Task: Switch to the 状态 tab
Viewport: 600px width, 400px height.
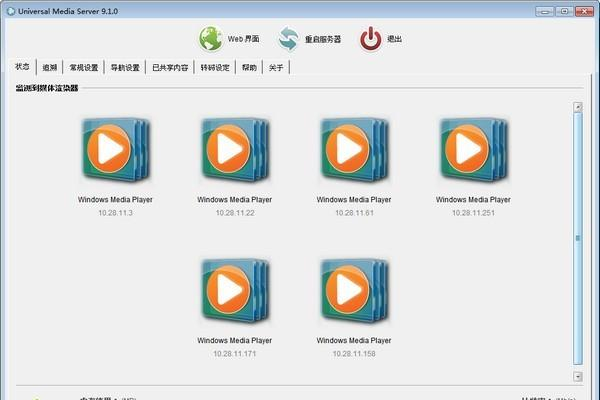Action: (22, 67)
